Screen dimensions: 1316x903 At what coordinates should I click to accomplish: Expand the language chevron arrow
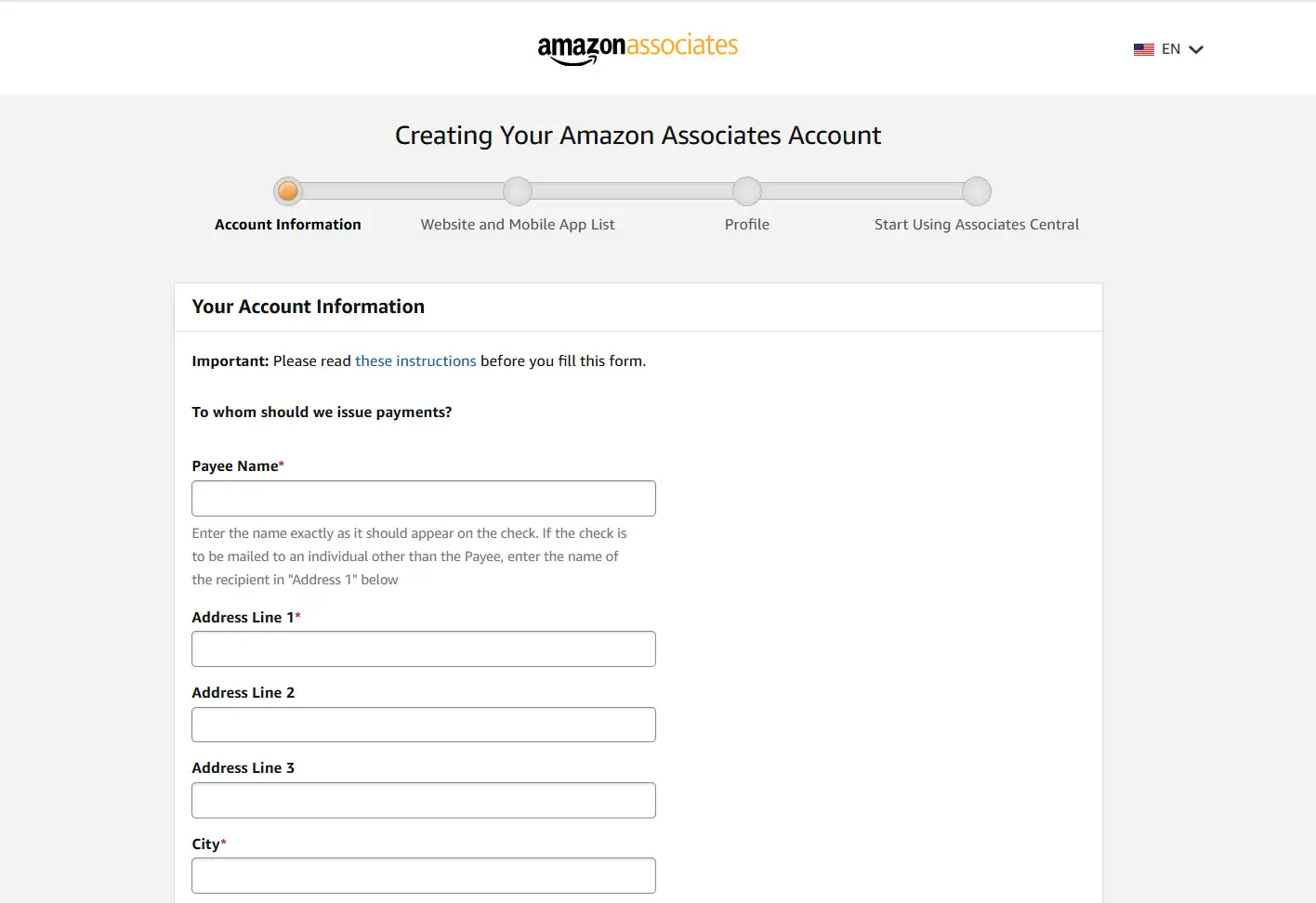click(x=1196, y=49)
